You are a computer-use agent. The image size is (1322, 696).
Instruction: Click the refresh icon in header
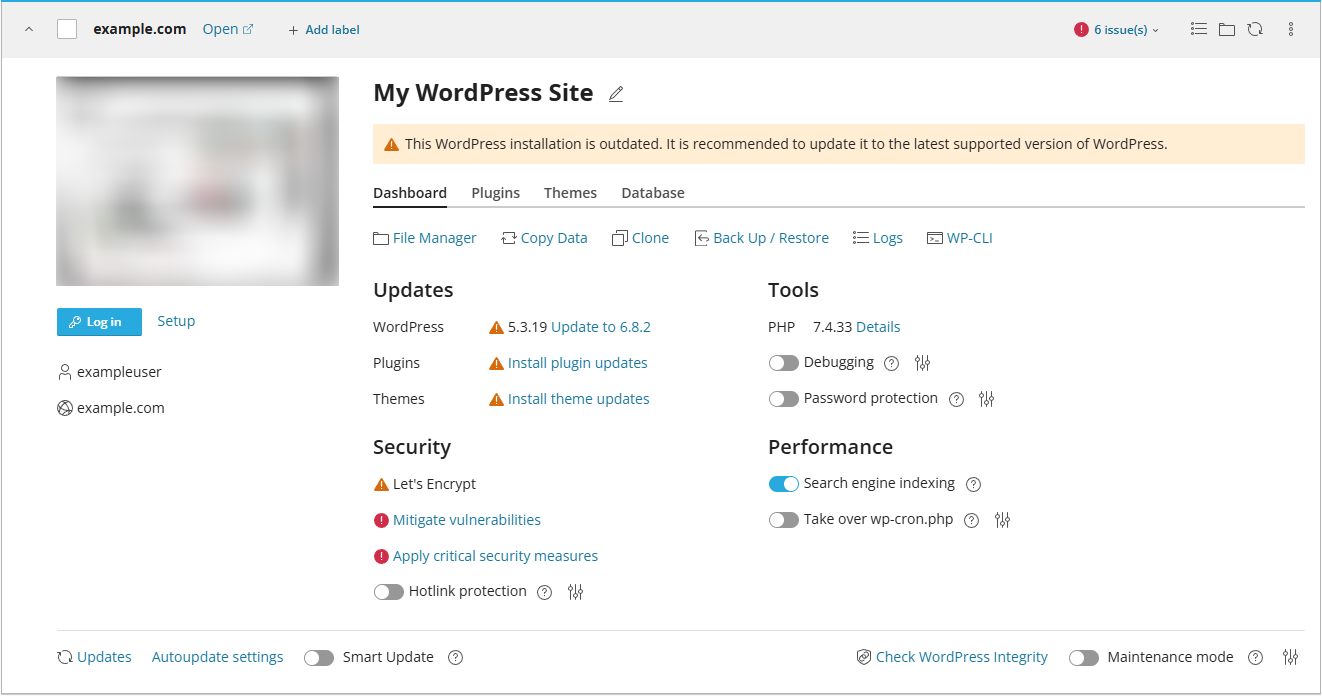click(x=1255, y=29)
